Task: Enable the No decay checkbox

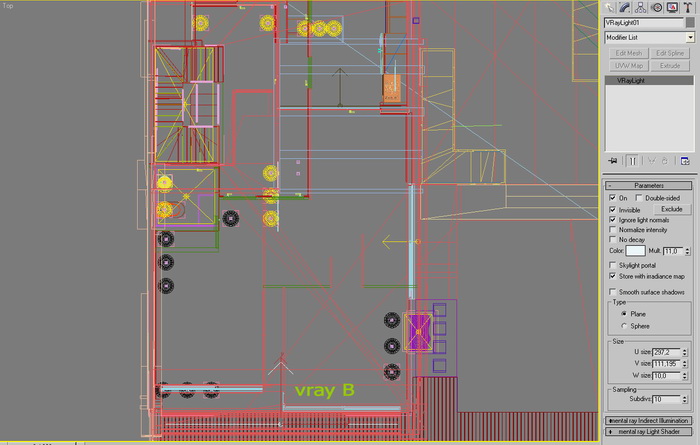Action: click(x=612, y=239)
